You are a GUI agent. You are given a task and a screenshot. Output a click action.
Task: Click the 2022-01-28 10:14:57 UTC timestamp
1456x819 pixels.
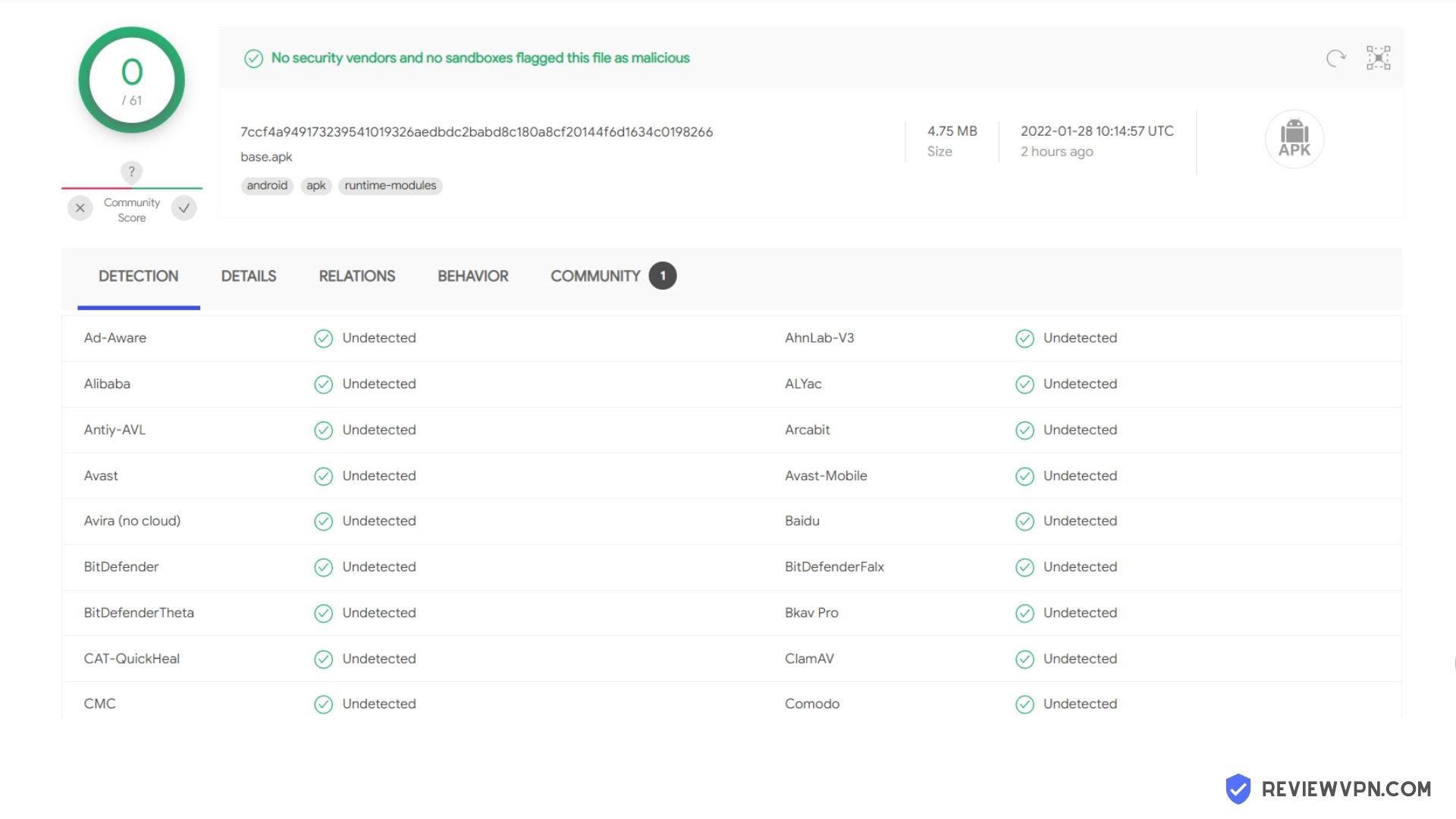(x=1097, y=131)
